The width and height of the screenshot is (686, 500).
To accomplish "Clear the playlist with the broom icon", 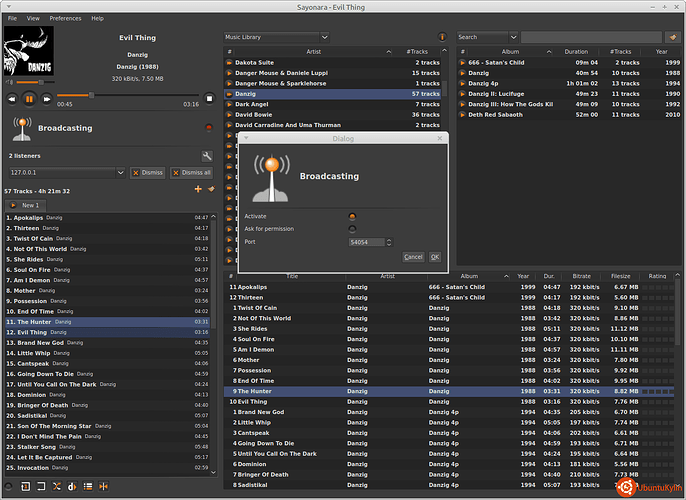I will 211,189.
